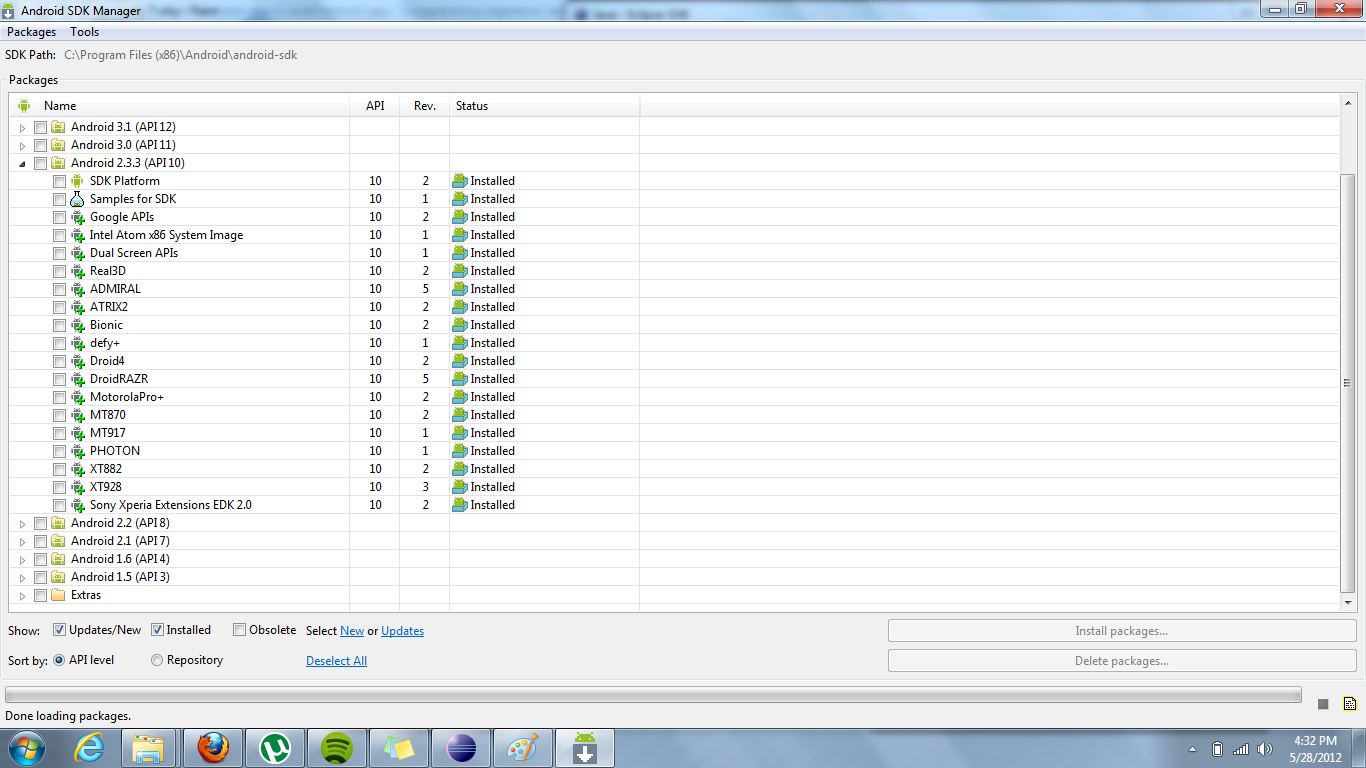
Task: Expand Android 2.1 (API 7) node
Action: coord(23,541)
